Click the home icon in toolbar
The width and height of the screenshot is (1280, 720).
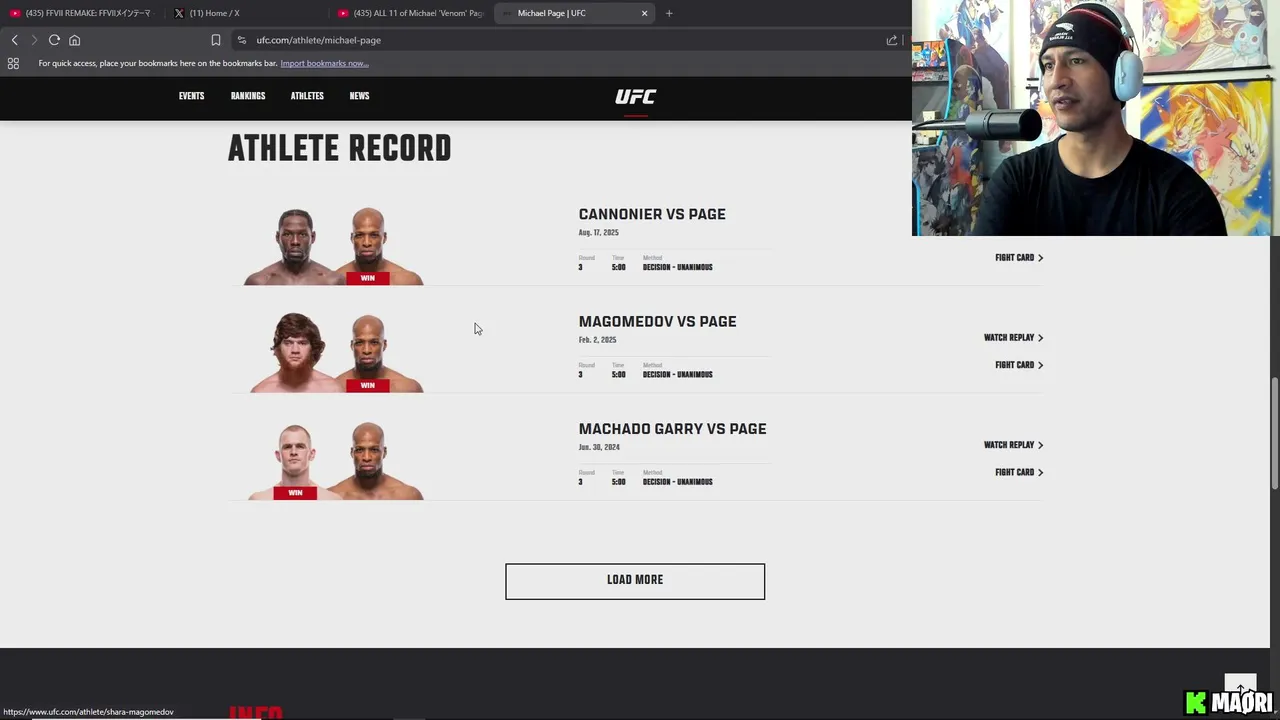pyautogui.click(x=74, y=40)
